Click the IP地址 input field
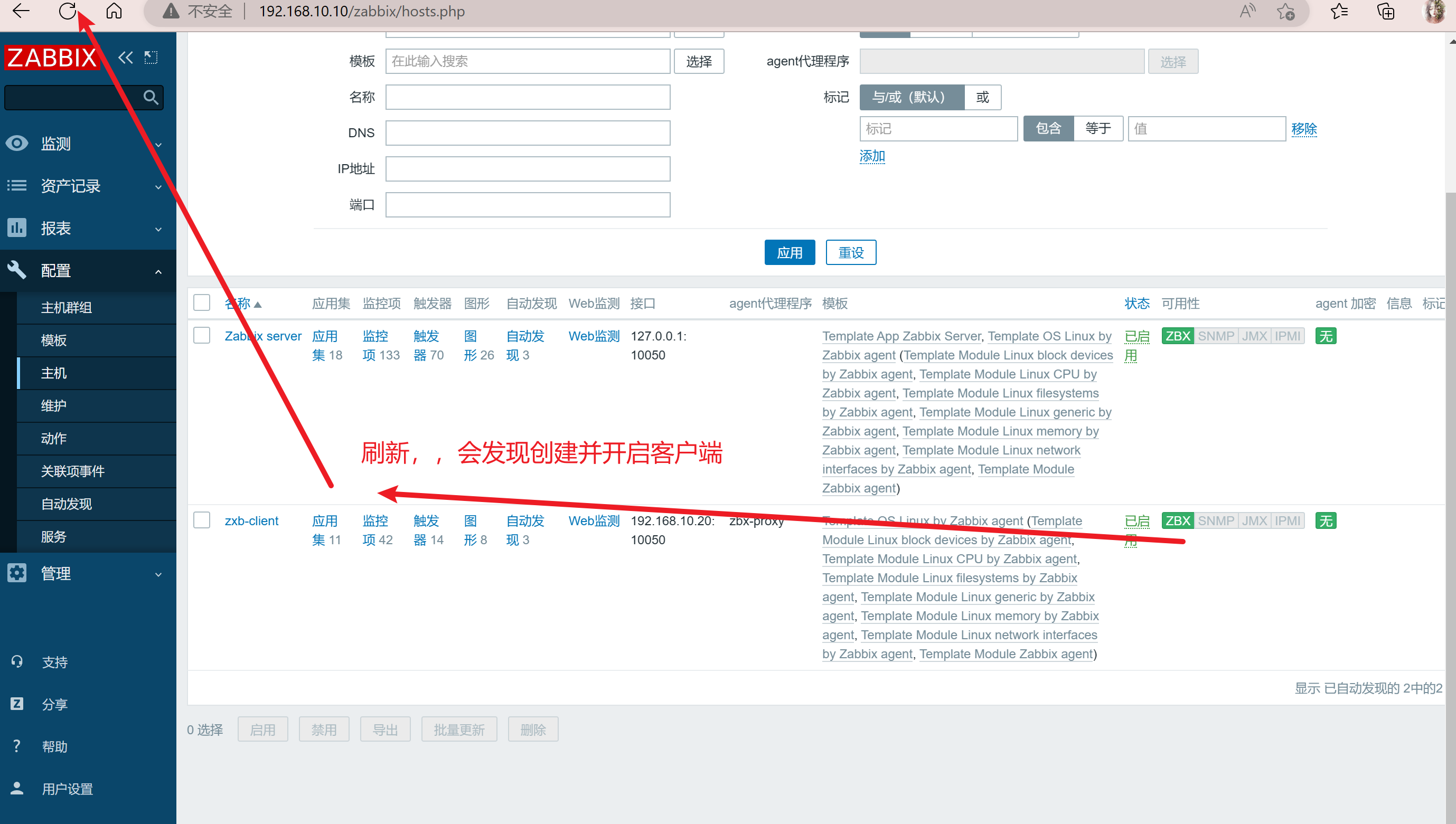The width and height of the screenshot is (1456, 824). pyautogui.click(x=528, y=168)
